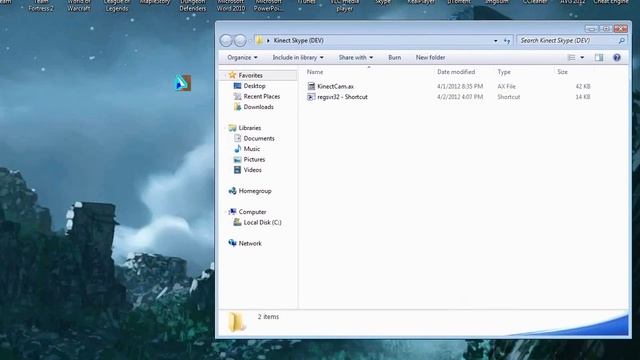The height and width of the screenshot is (360, 640).
Task: Click the Burn toolbar button
Action: (394, 58)
